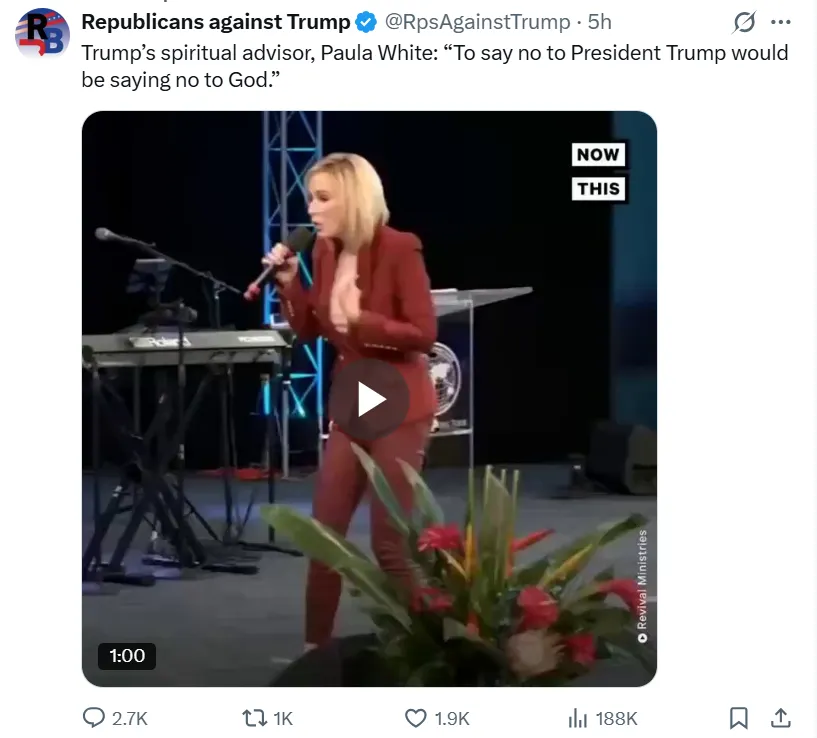This screenshot has height=738, width=817.
Task: Click the reply speech bubble icon
Action: (95, 717)
